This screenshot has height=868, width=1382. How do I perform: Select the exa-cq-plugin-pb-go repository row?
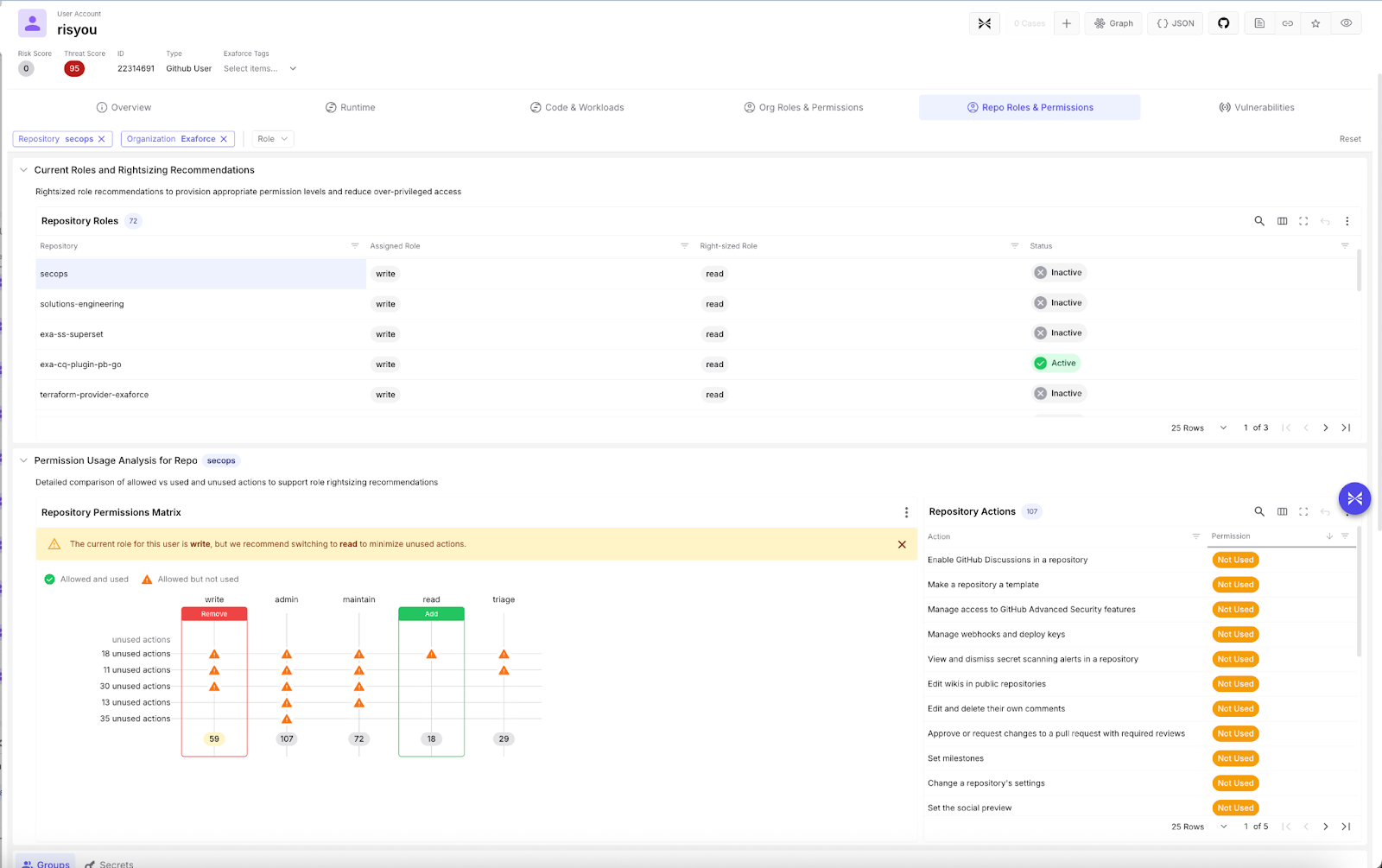pos(696,364)
